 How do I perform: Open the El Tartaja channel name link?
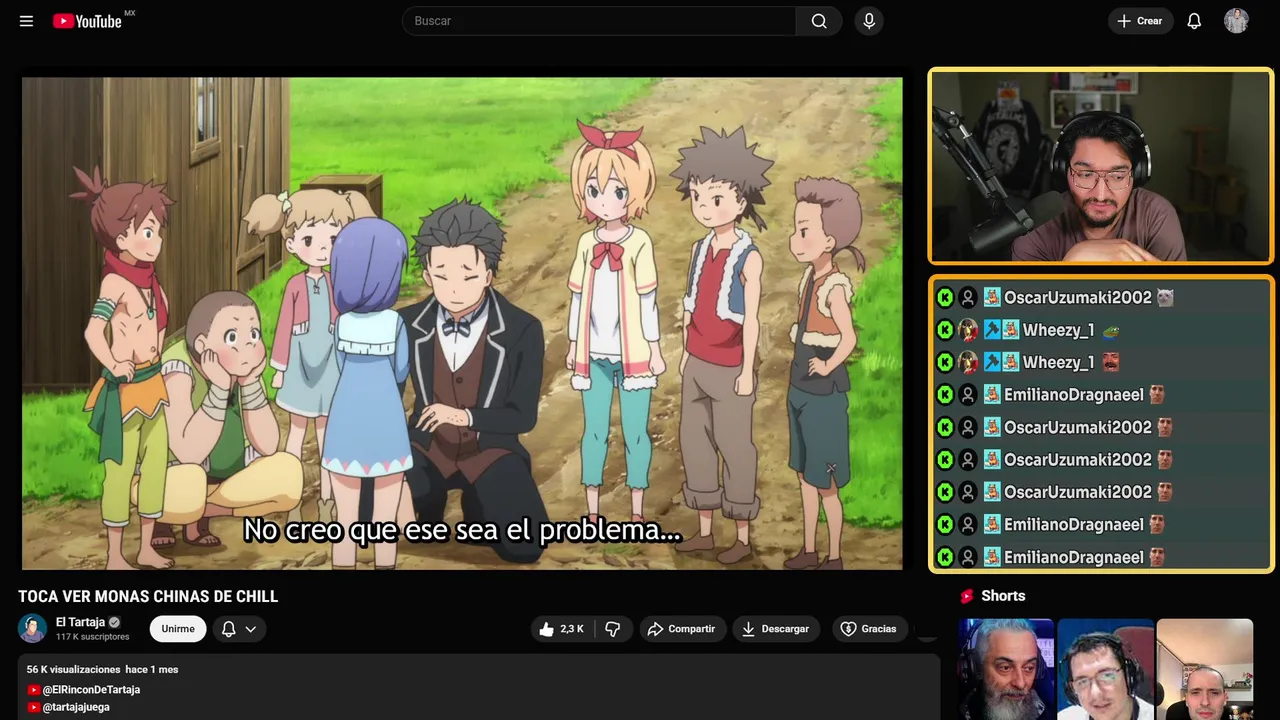[x=80, y=622]
